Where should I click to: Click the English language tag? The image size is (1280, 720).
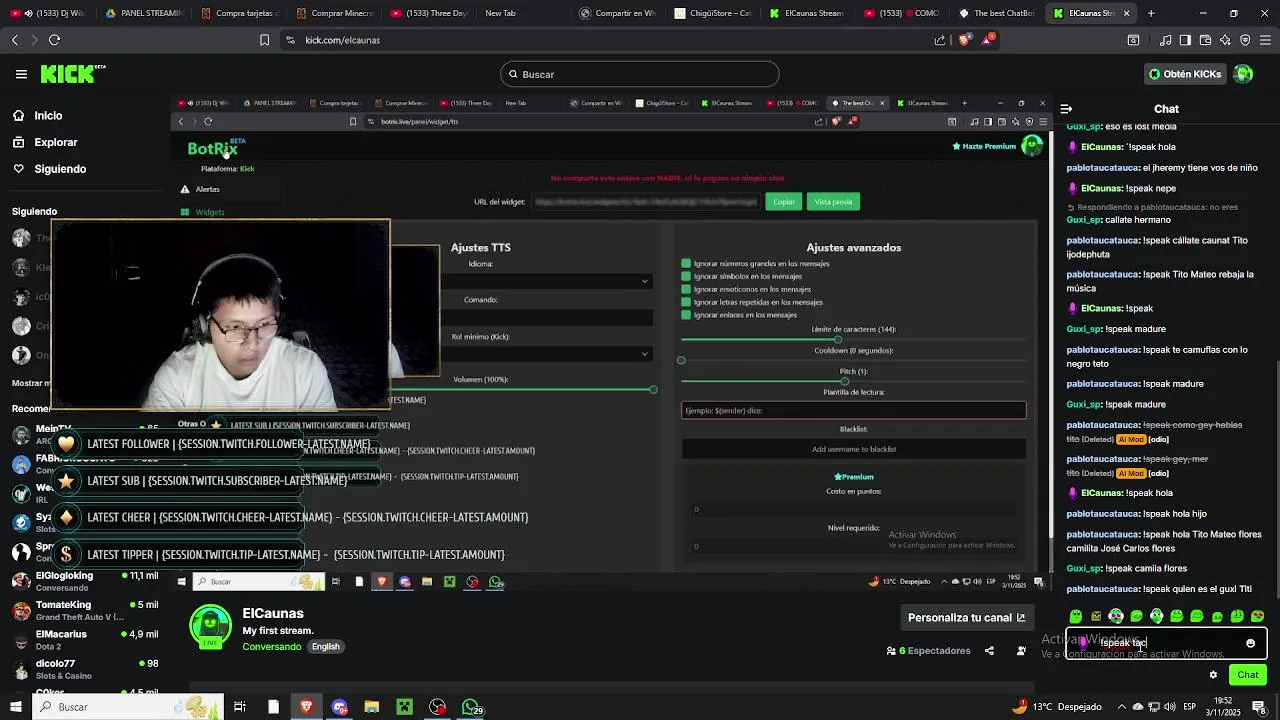pyautogui.click(x=326, y=647)
